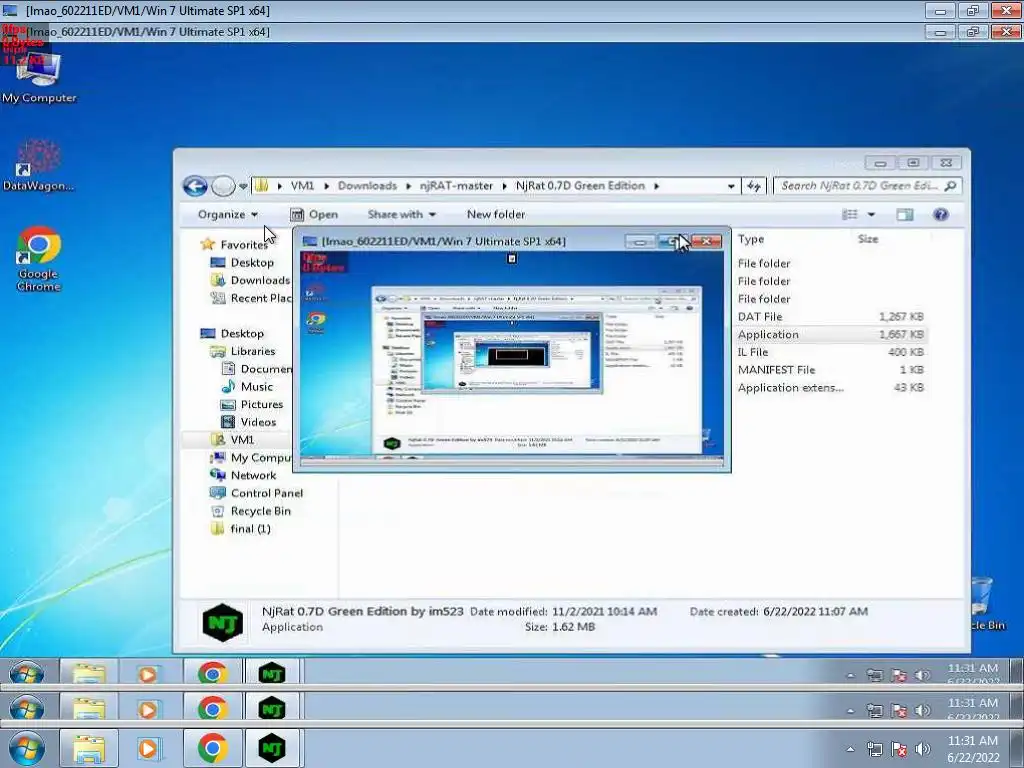Screen dimensions: 1024x768
Task: Click the Explorer forward arrow button
Action: [x=223, y=186]
